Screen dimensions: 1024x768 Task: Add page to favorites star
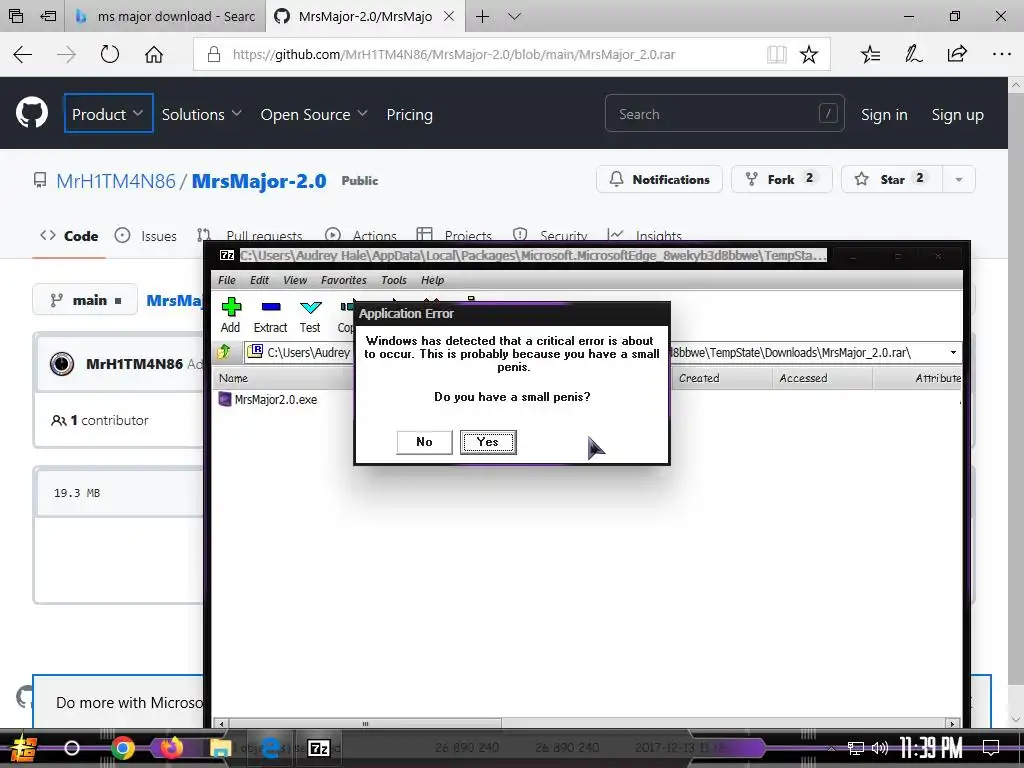click(x=808, y=54)
